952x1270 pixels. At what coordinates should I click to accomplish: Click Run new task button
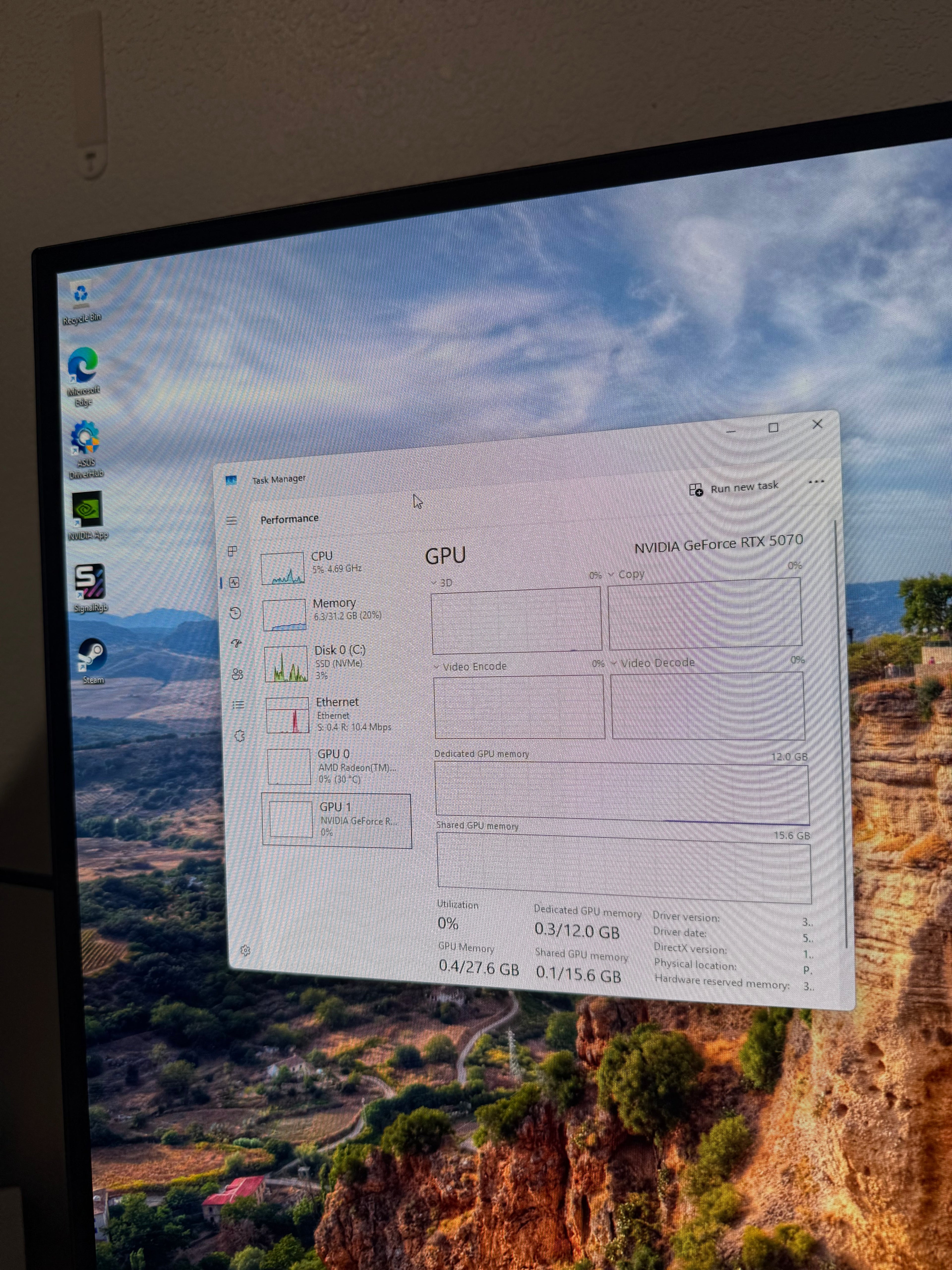733,488
